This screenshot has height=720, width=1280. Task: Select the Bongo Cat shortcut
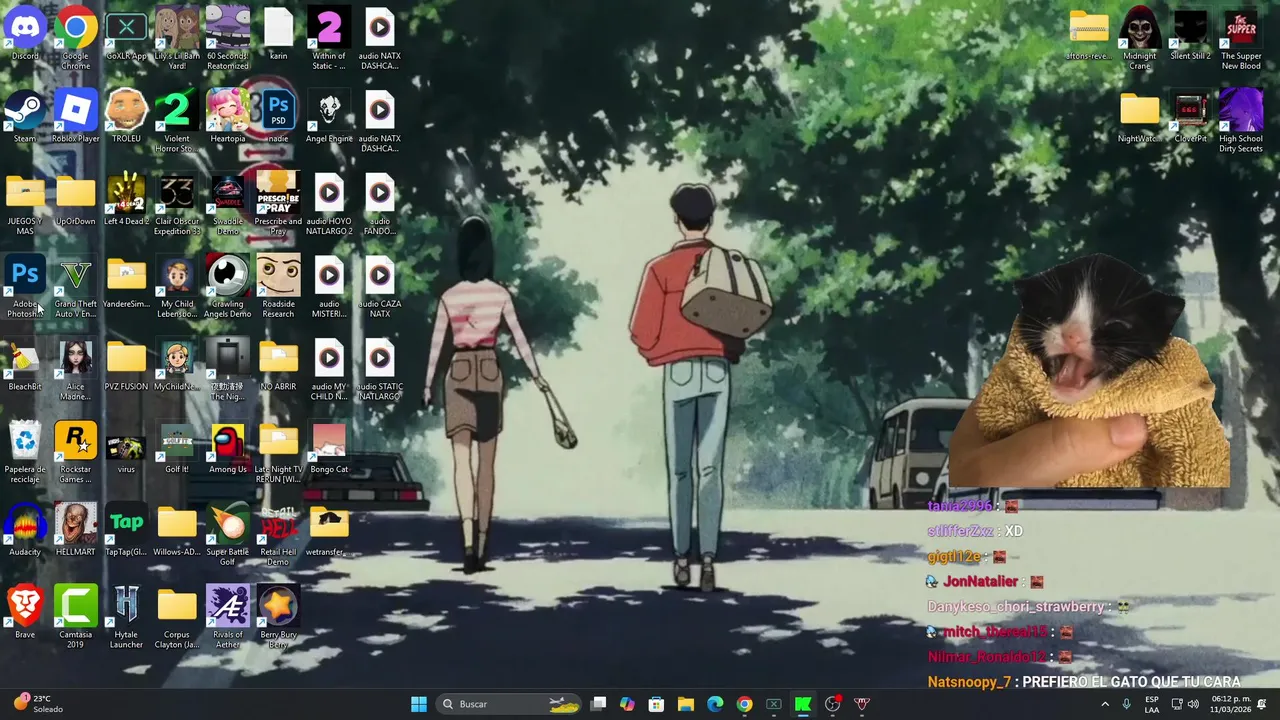click(x=329, y=447)
